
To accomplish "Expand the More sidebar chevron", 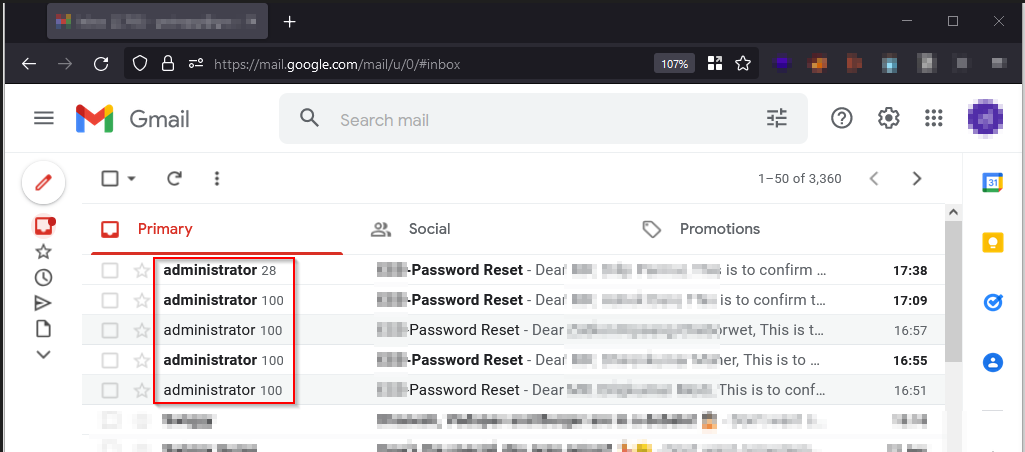I will 43,354.
